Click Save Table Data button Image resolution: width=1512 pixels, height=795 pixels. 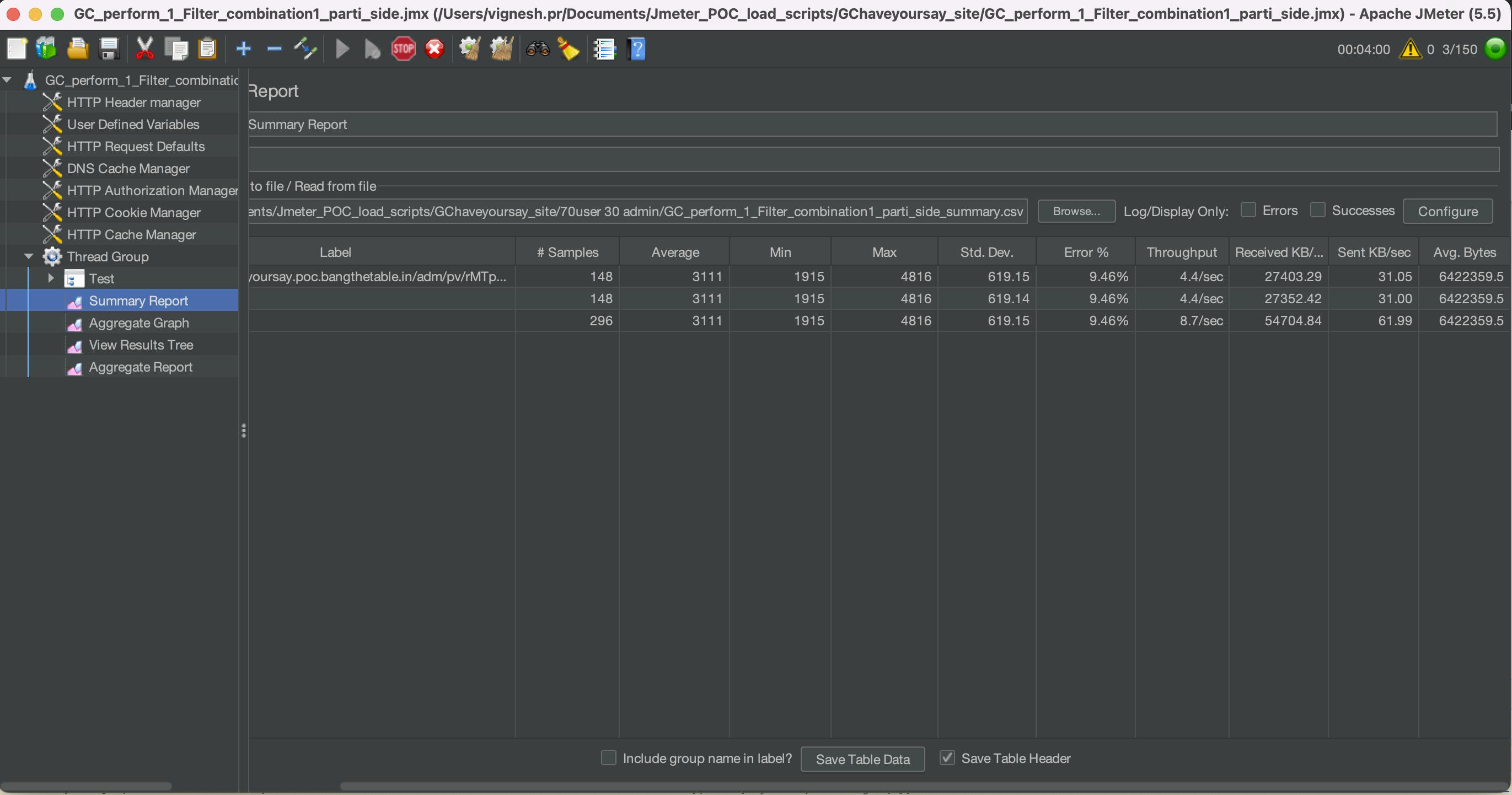(x=862, y=759)
